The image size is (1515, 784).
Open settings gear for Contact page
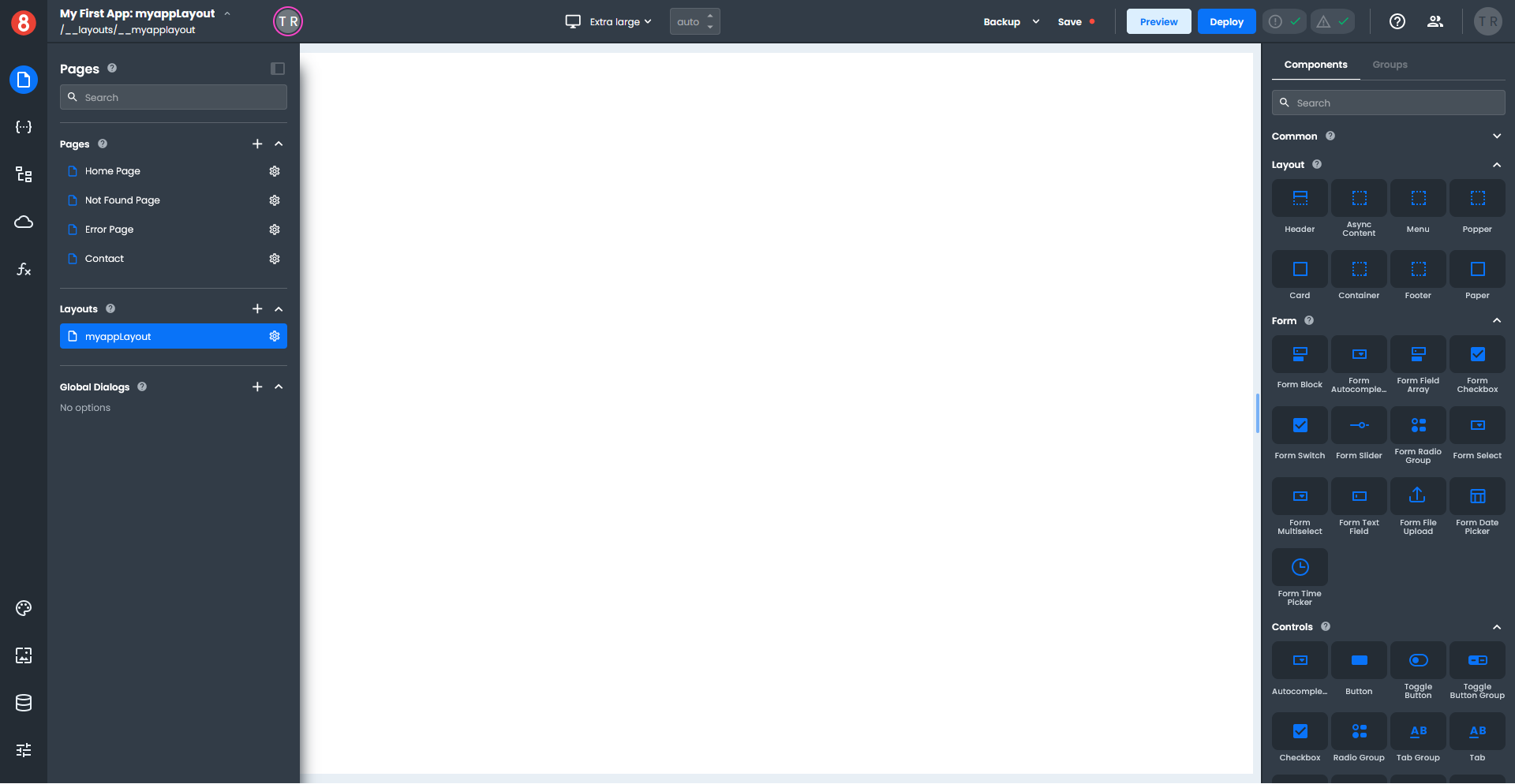point(275,259)
